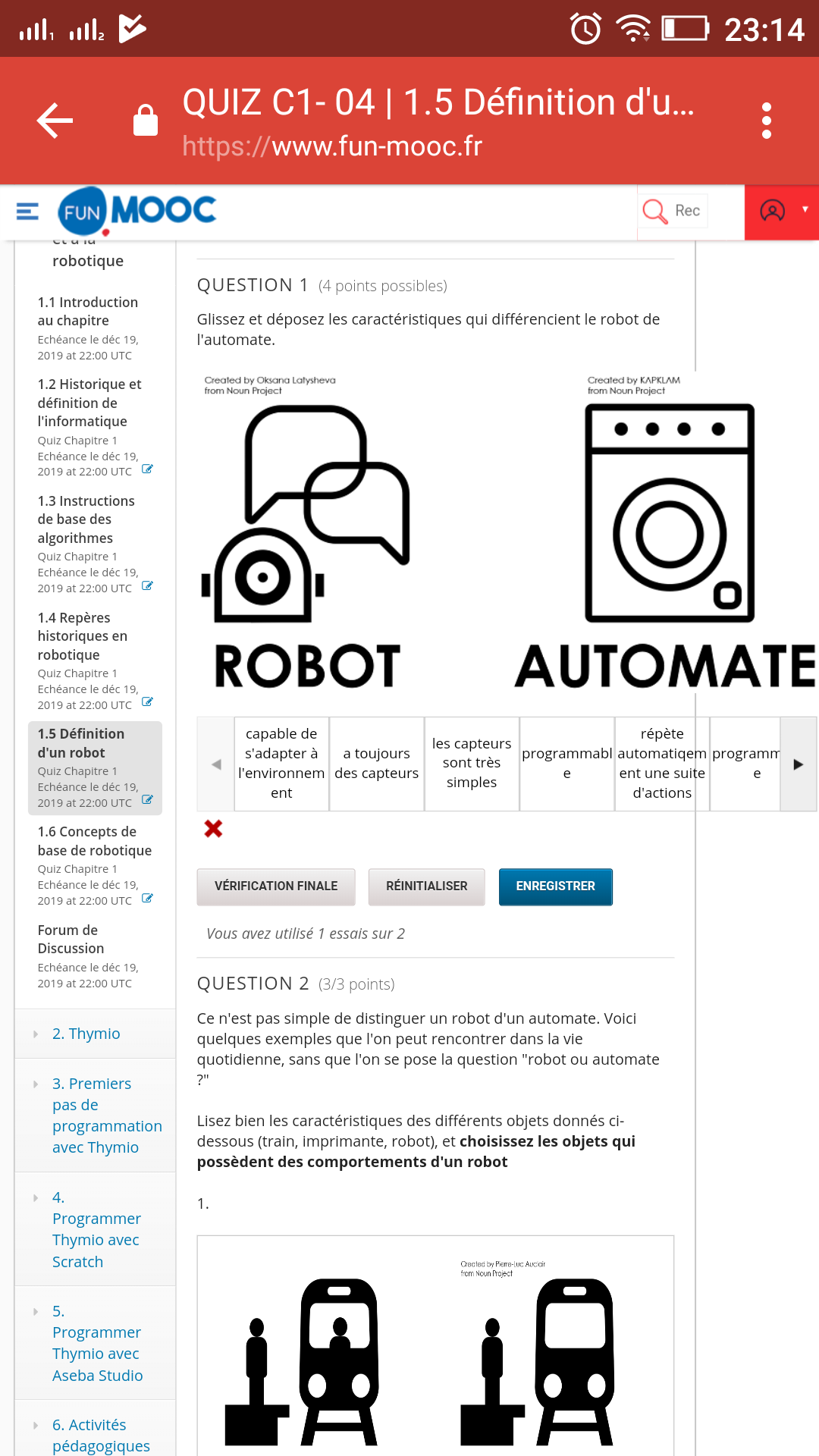Tap the Wi-Fi status icon
Viewport: 819px width, 1456px height.
[634, 28]
